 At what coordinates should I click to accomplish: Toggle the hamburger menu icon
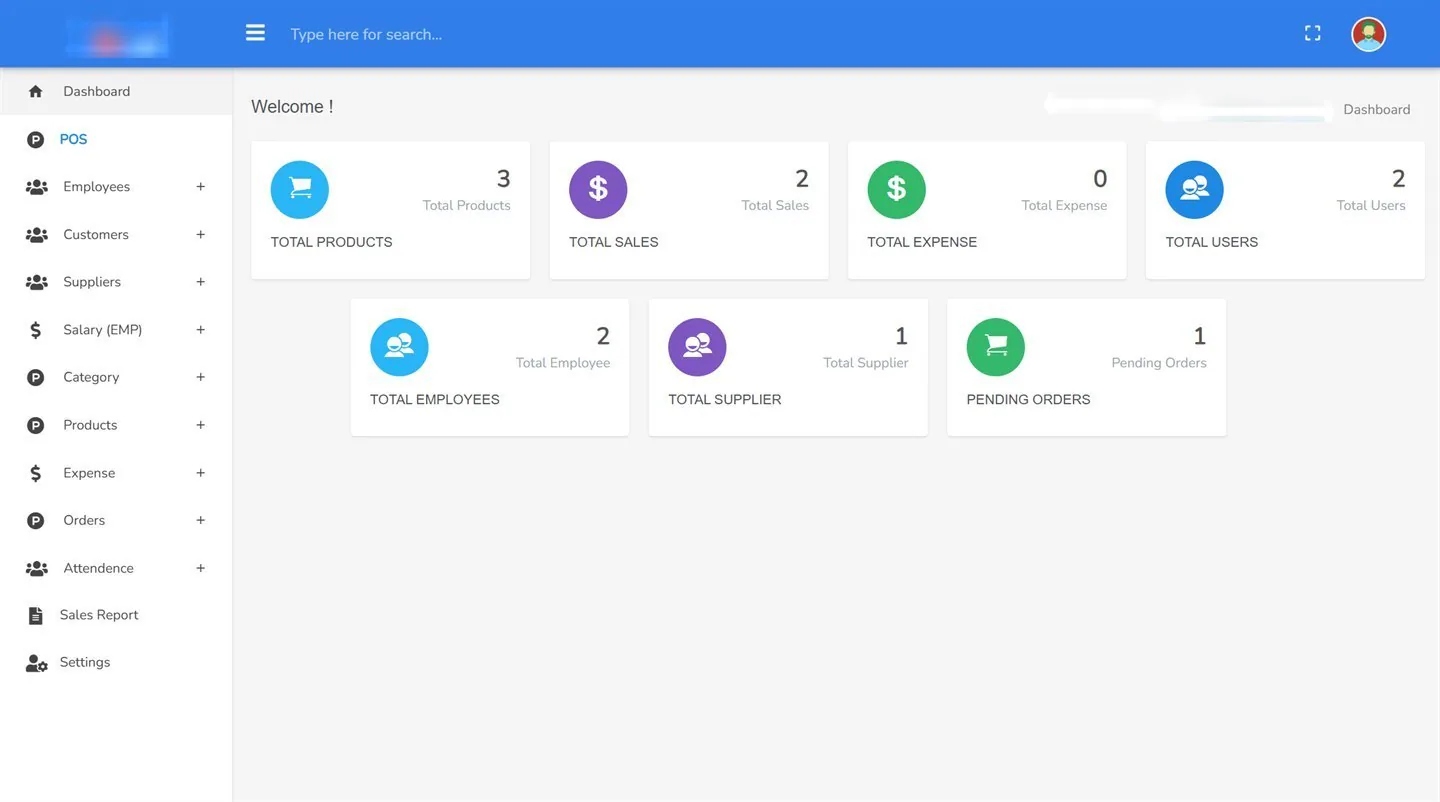point(256,33)
